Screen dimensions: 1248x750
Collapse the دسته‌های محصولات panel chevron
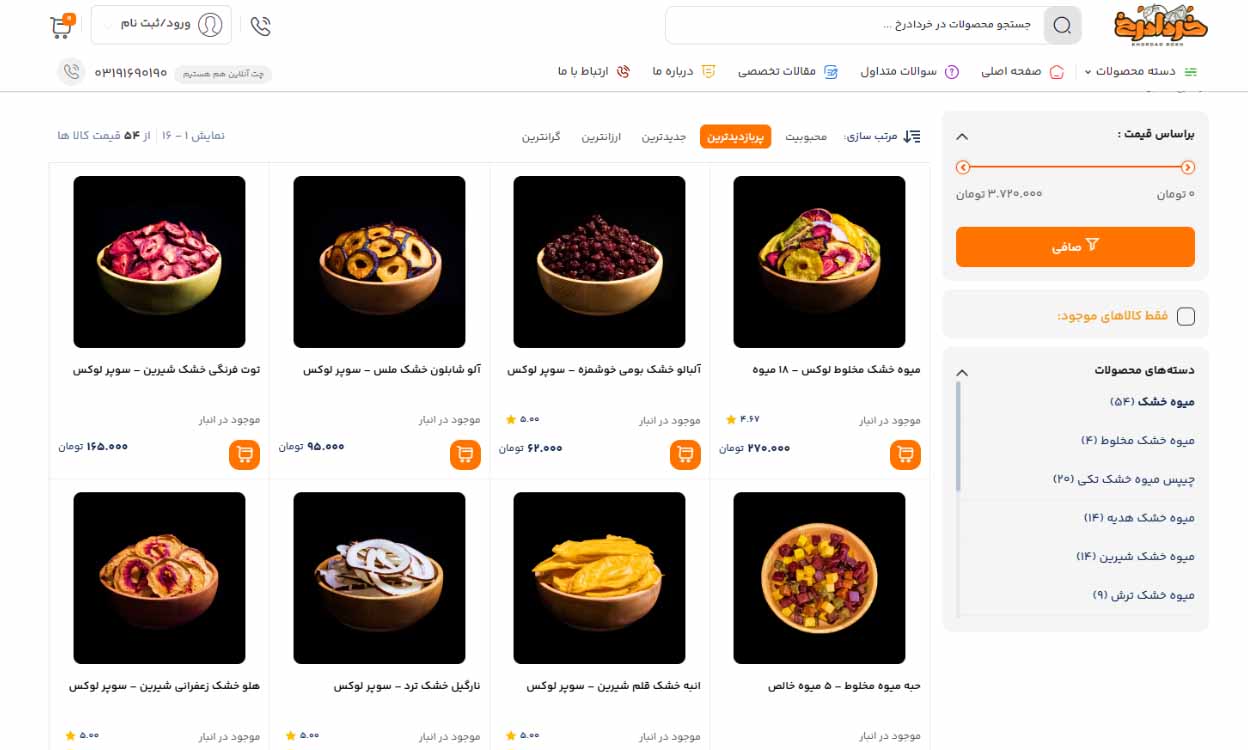coord(962,372)
